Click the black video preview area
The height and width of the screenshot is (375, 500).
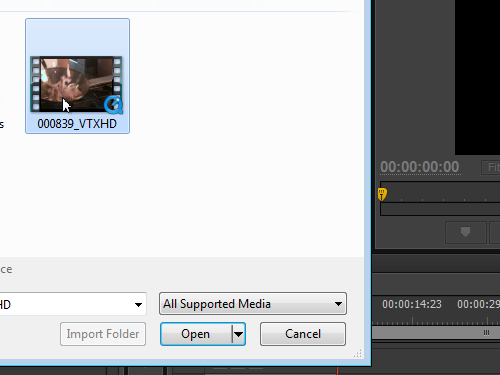(x=477, y=77)
